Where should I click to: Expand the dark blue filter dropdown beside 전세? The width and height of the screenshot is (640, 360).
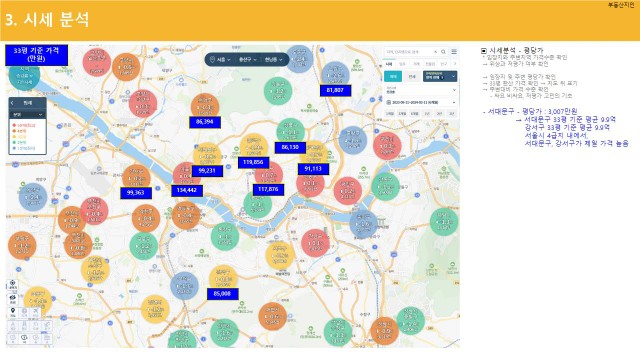pos(440,76)
